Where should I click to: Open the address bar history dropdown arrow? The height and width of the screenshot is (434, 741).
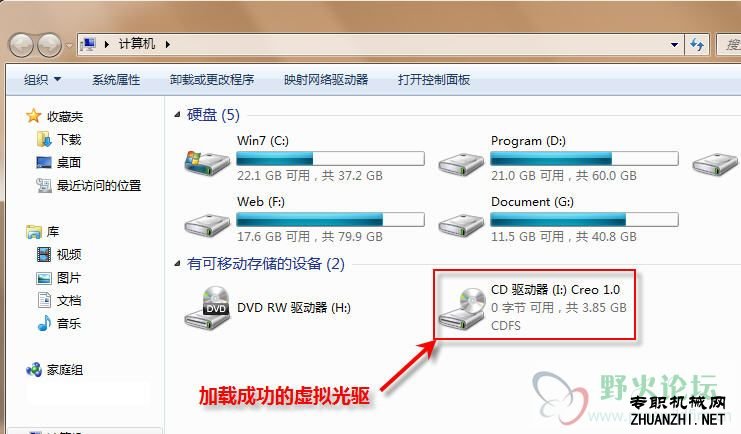(674, 45)
